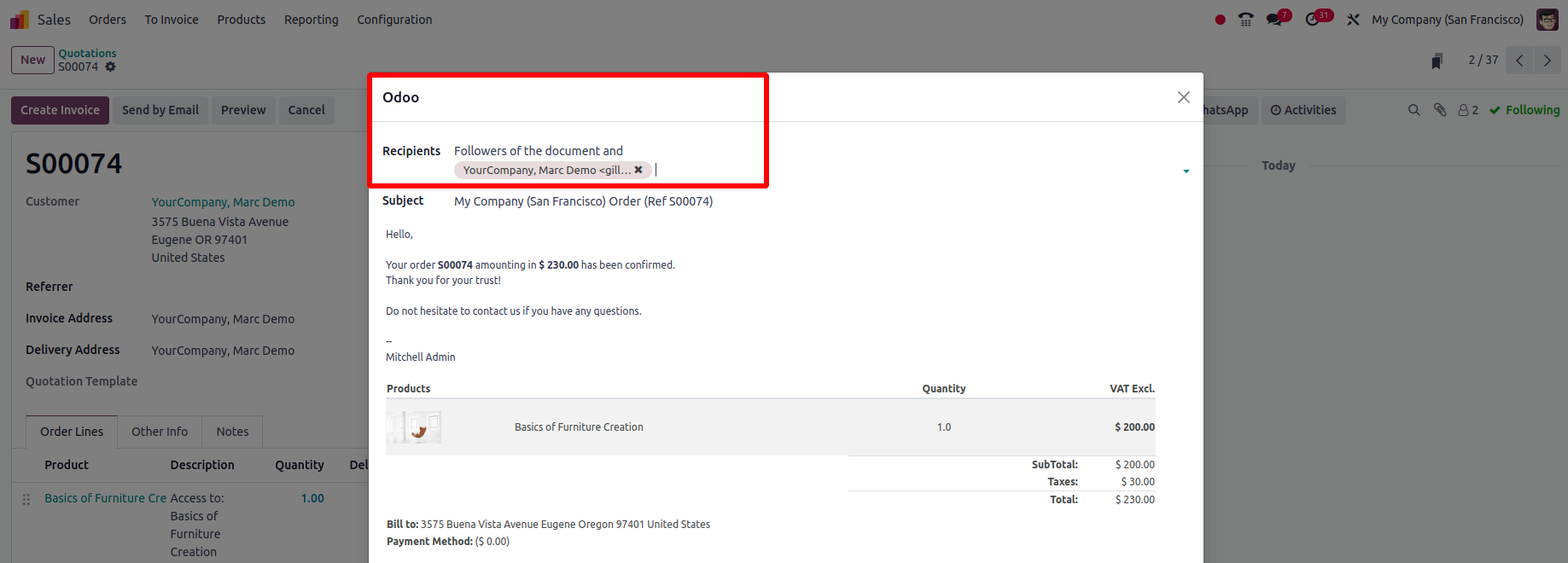This screenshot has height=563, width=1568.
Task: Show the followers list icon
Action: (x=1468, y=110)
